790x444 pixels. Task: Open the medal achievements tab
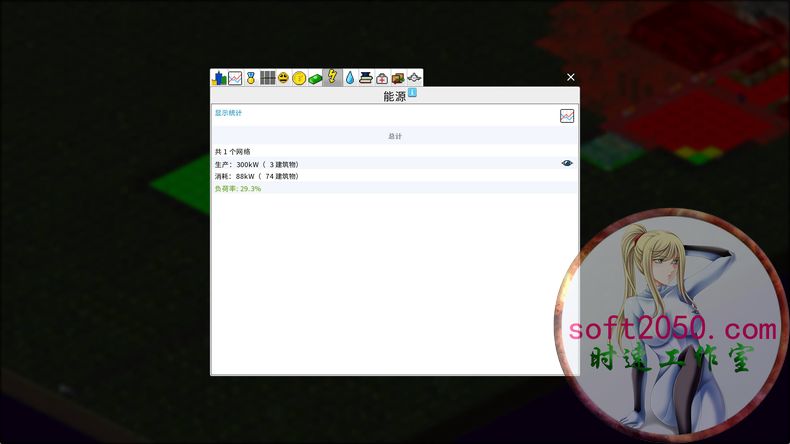[251, 78]
